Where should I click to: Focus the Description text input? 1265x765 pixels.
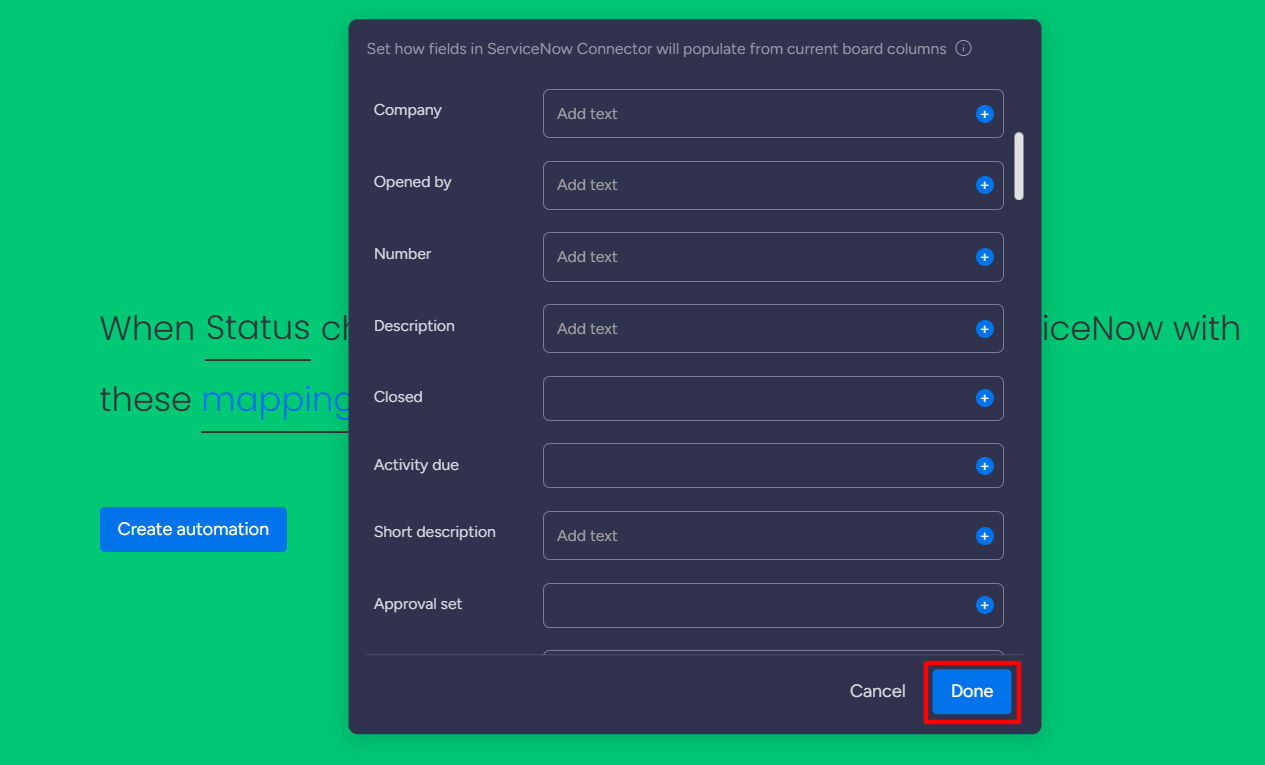coord(773,329)
